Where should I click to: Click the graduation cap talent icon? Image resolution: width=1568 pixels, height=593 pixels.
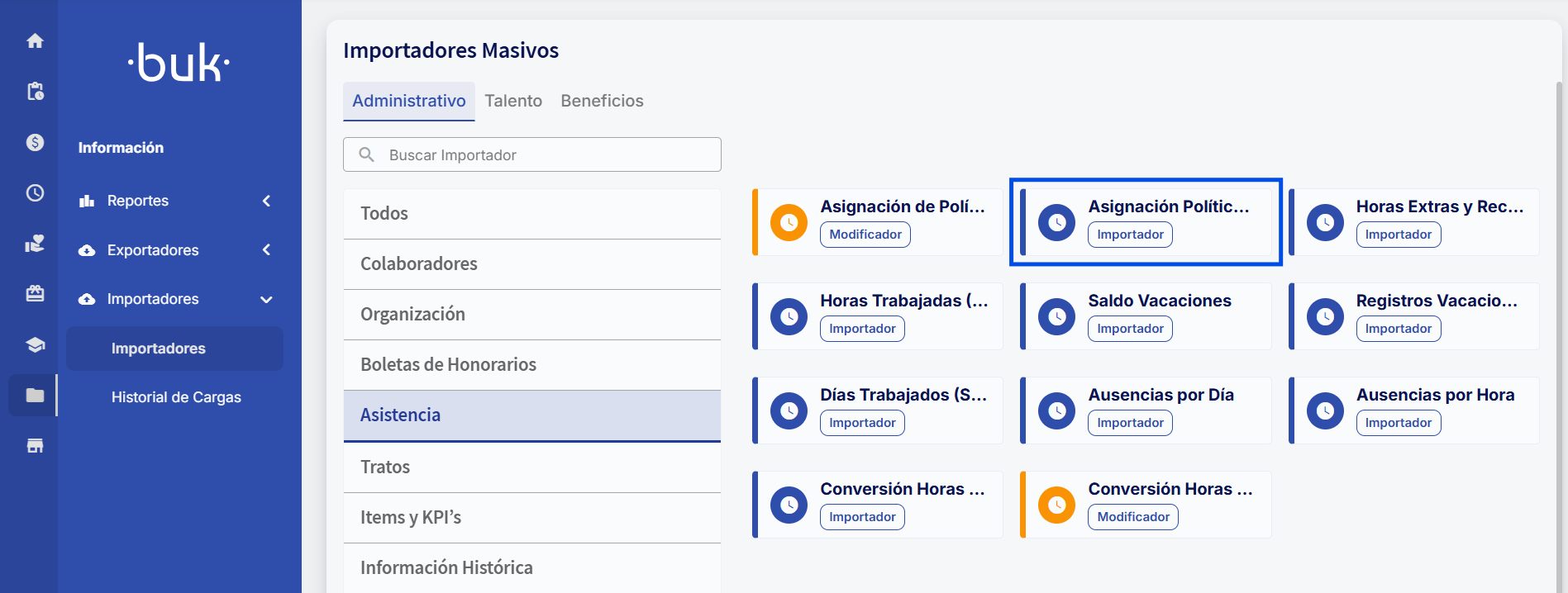[x=34, y=344]
